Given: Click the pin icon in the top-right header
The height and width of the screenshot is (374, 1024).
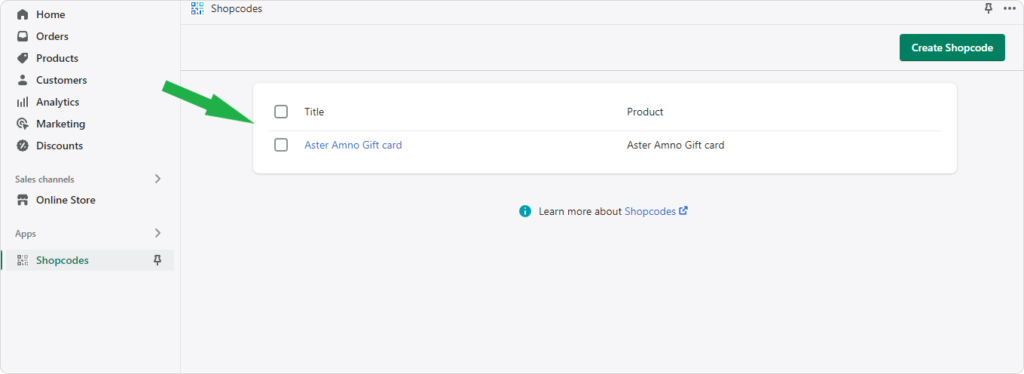Looking at the screenshot, I should pos(988,8).
